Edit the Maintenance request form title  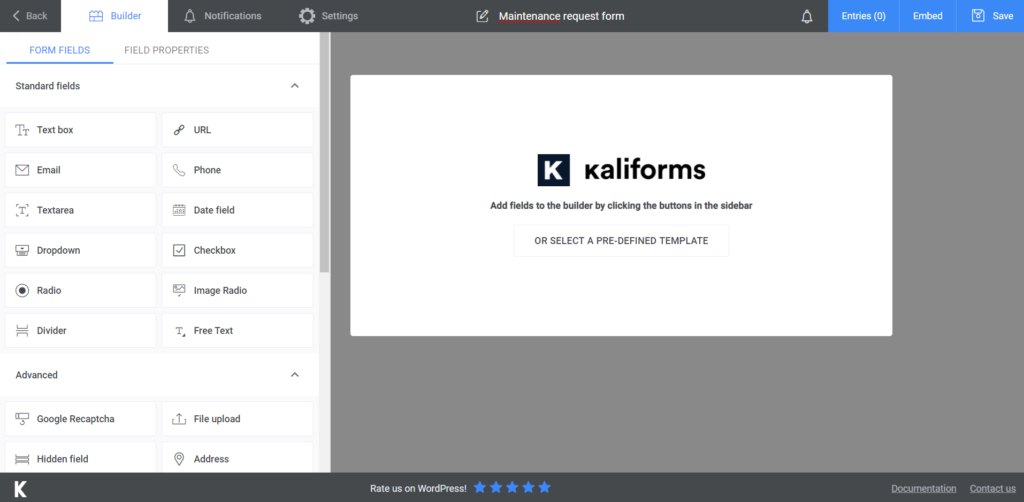click(562, 16)
